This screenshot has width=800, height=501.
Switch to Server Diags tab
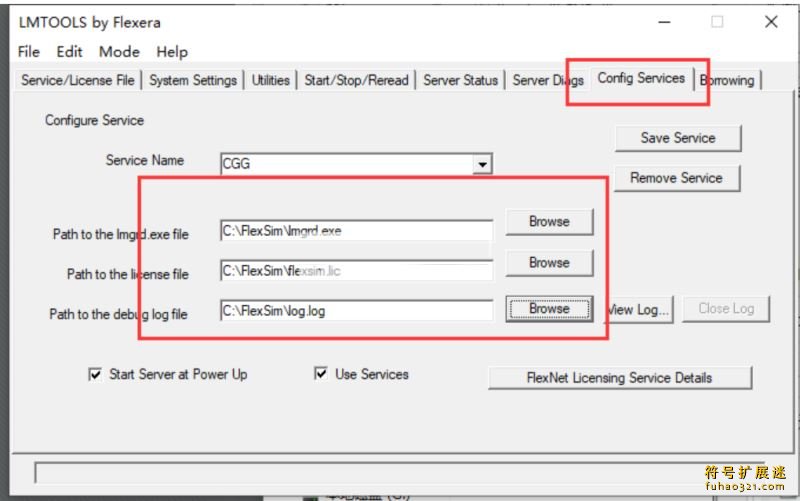[548, 80]
